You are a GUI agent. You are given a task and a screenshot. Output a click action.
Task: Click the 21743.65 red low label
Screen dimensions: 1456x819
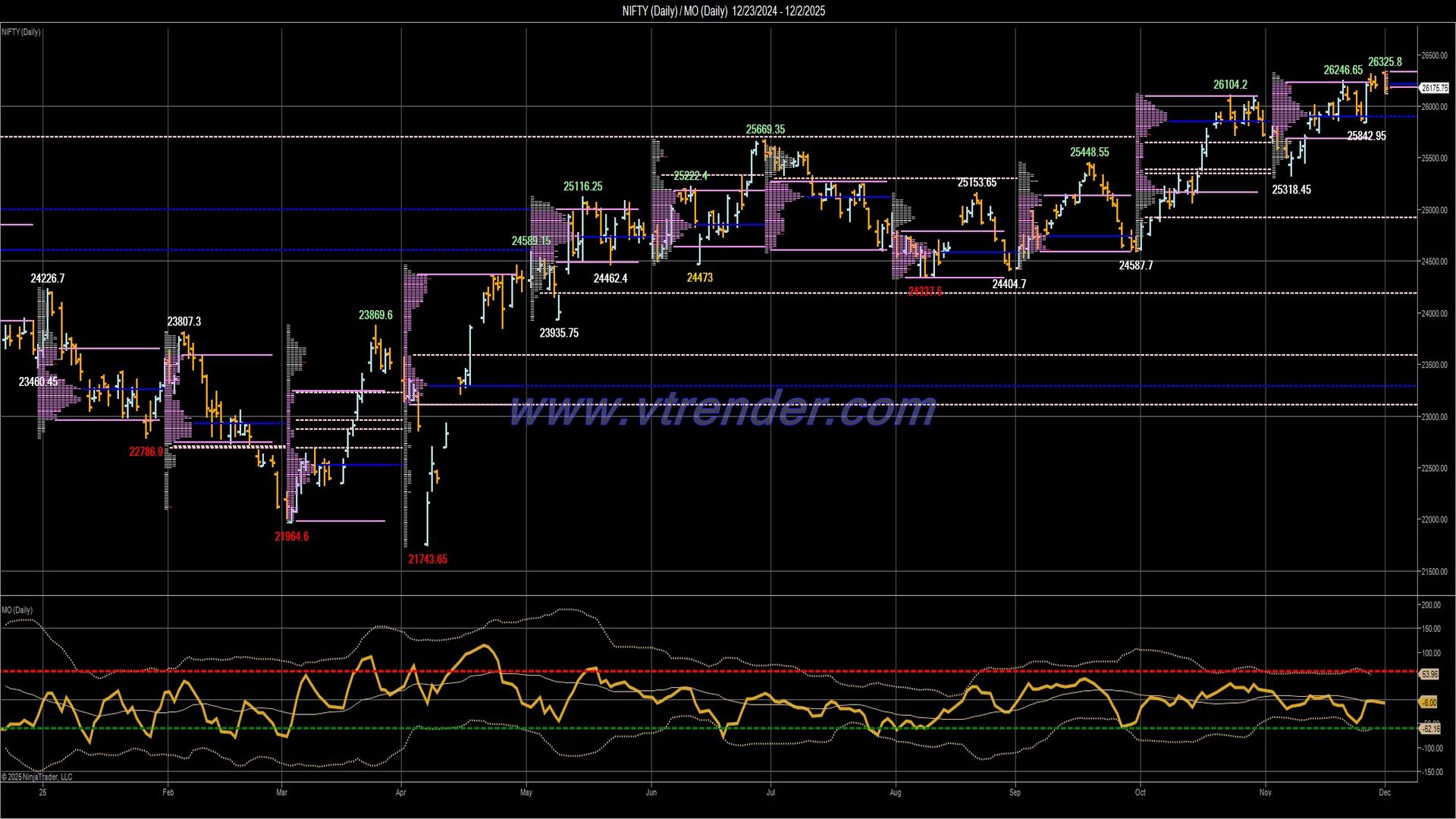tap(428, 559)
